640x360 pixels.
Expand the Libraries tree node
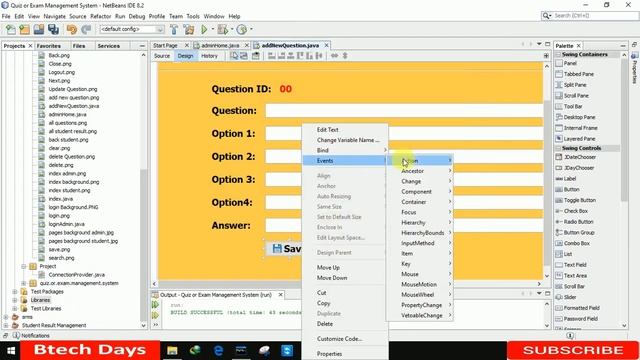point(15,300)
